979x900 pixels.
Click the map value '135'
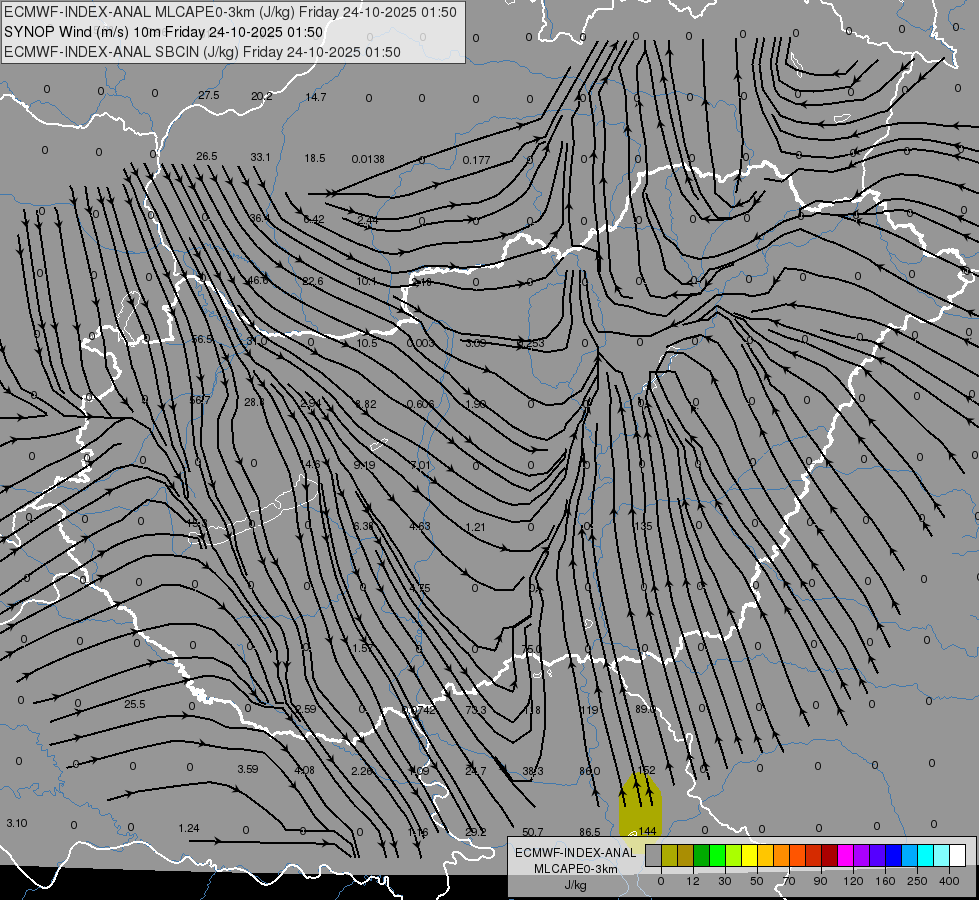click(x=642, y=526)
